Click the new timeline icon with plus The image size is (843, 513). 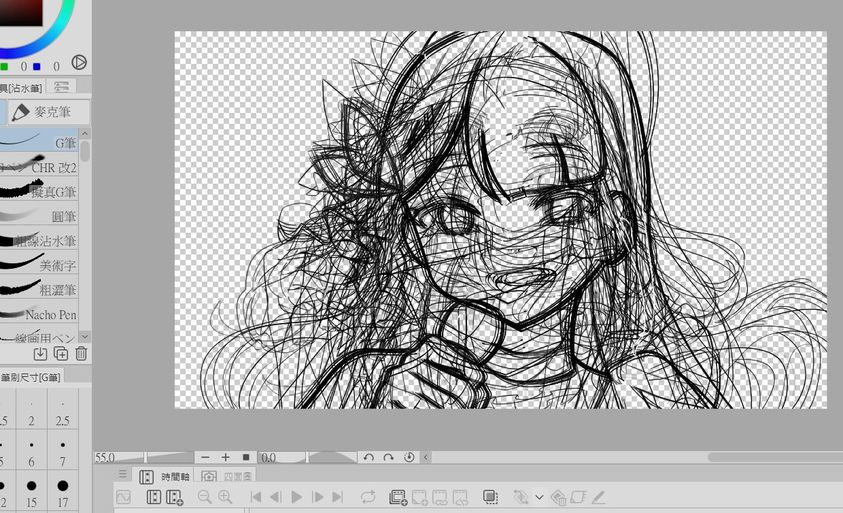175,497
